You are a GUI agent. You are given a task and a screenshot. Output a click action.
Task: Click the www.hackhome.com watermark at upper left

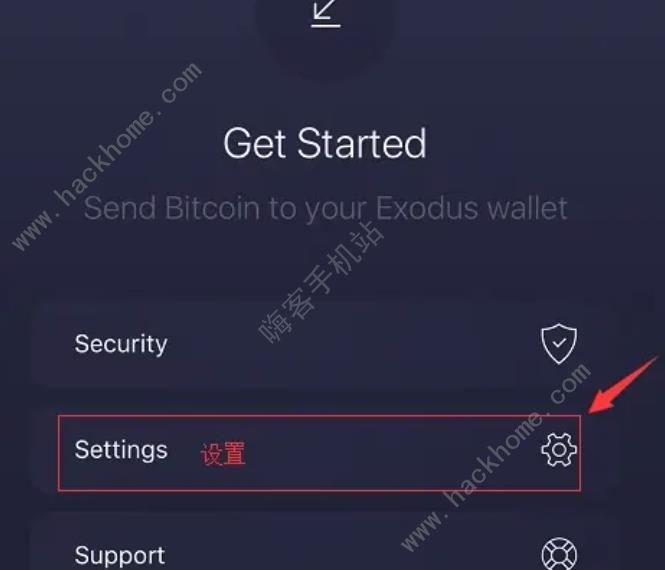pos(107,156)
